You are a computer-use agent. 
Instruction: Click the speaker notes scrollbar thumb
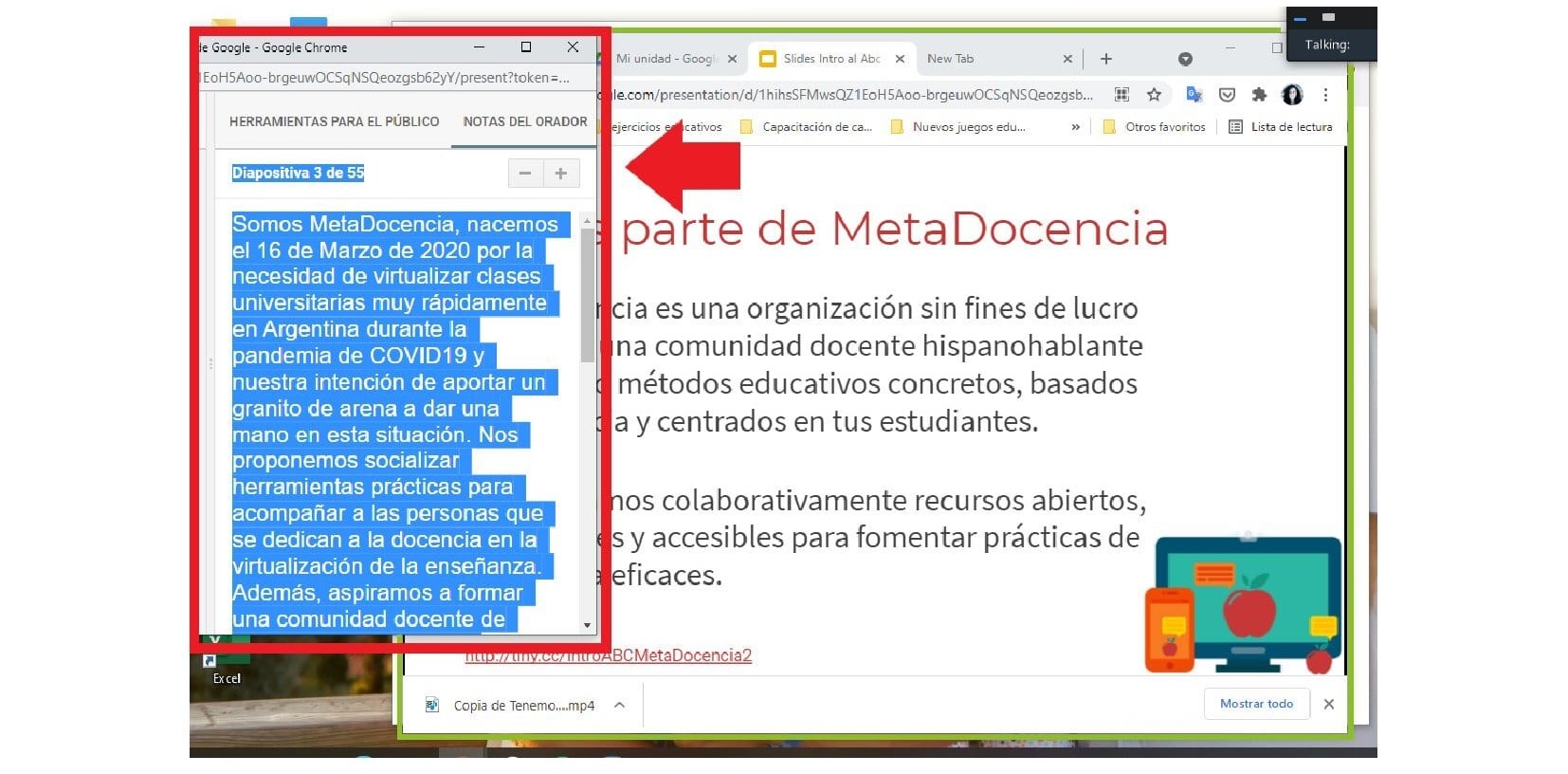click(x=587, y=294)
